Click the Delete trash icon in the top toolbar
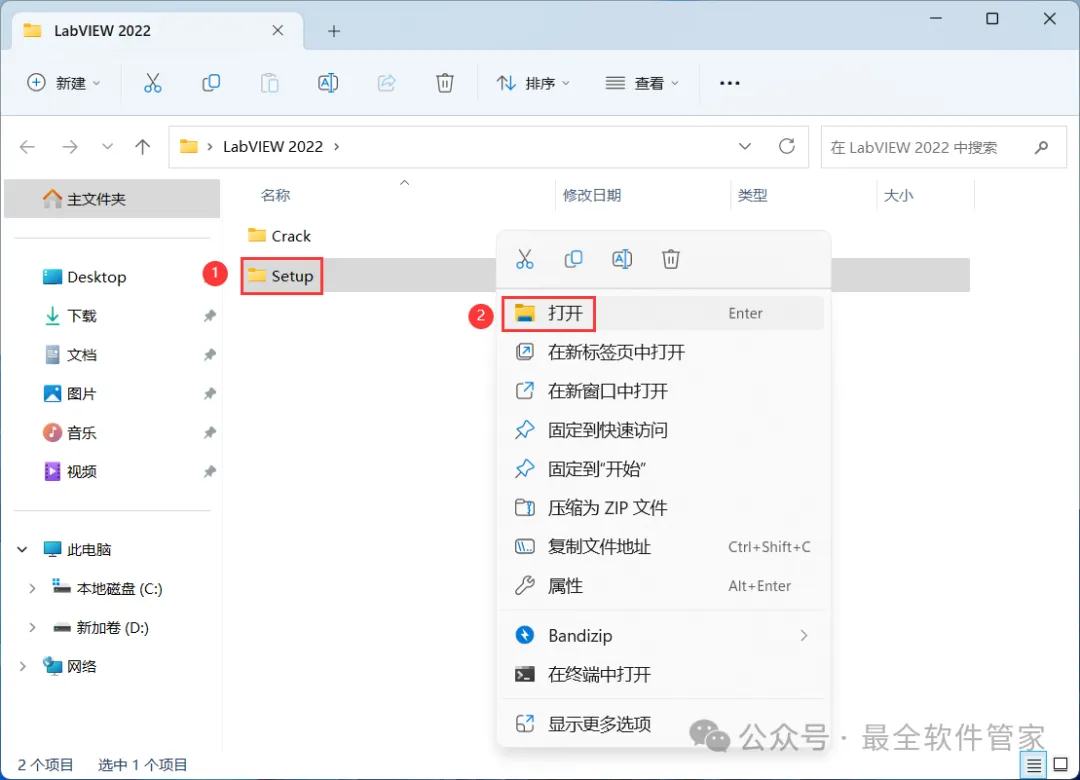Viewport: 1080px width, 780px height. point(445,83)
